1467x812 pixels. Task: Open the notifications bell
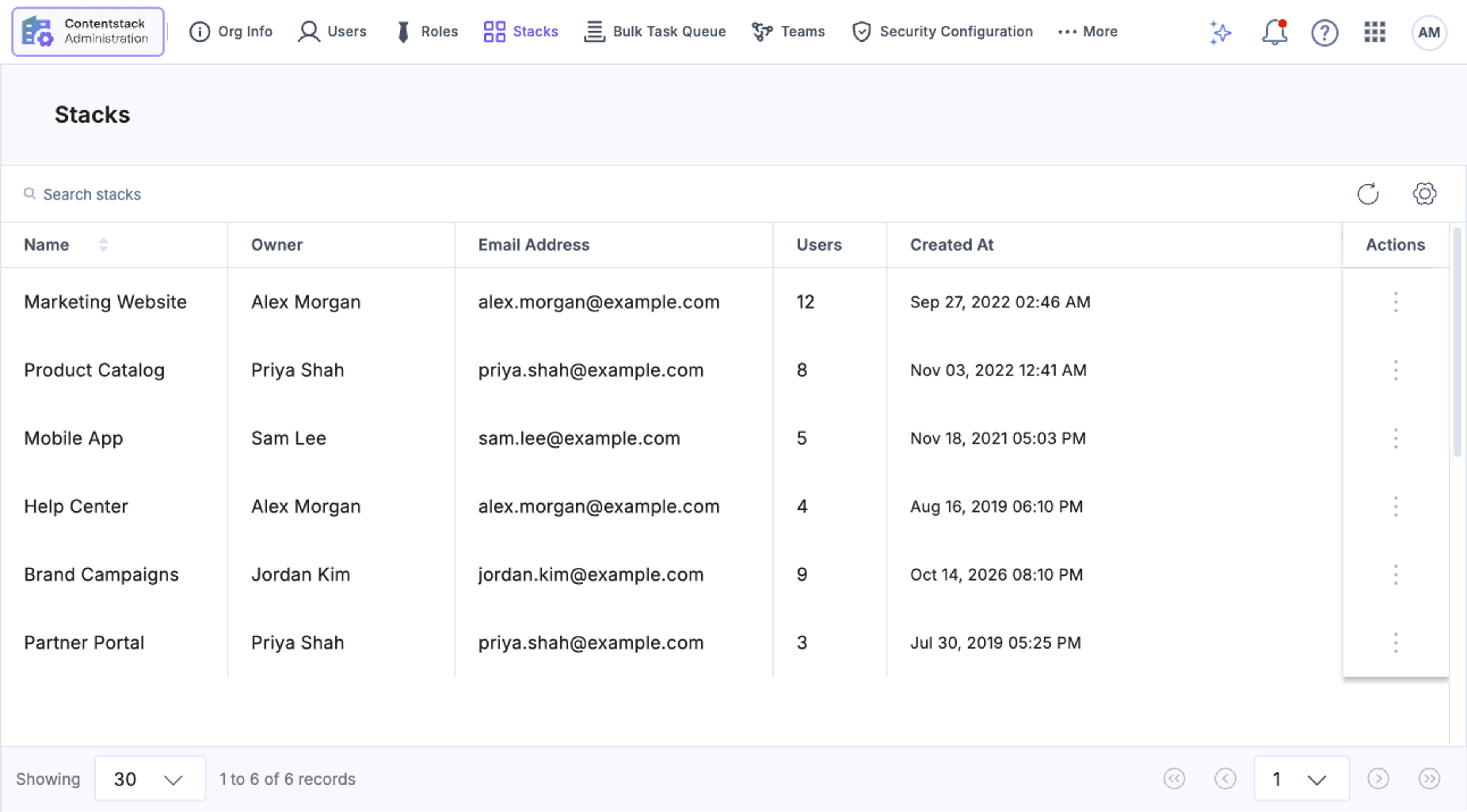point(1274,32)
